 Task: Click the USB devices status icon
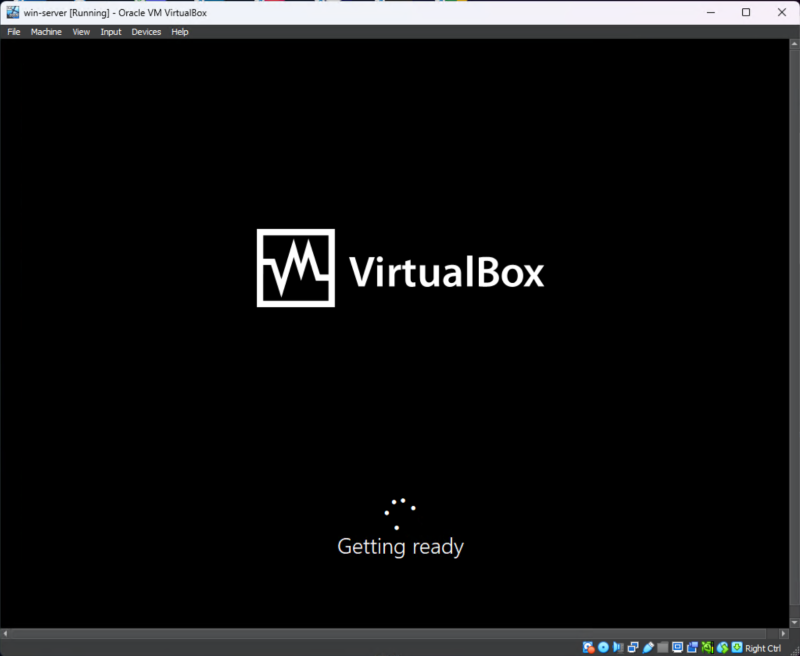pyautogui.click(x=647, y=647)
